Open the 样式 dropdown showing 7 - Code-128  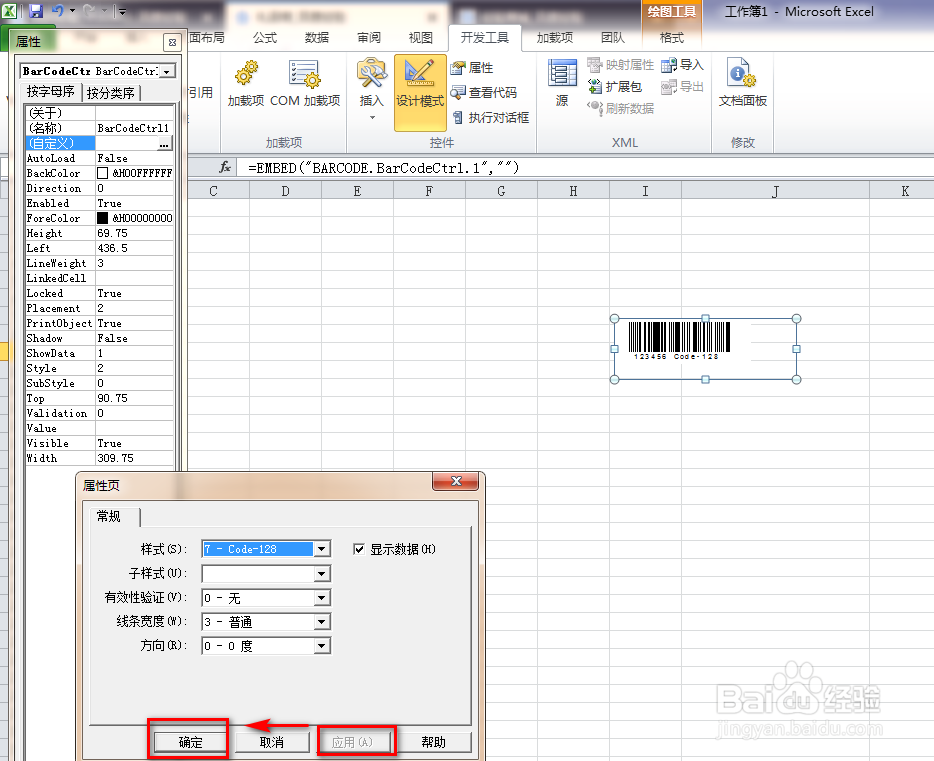coord(321,548)
